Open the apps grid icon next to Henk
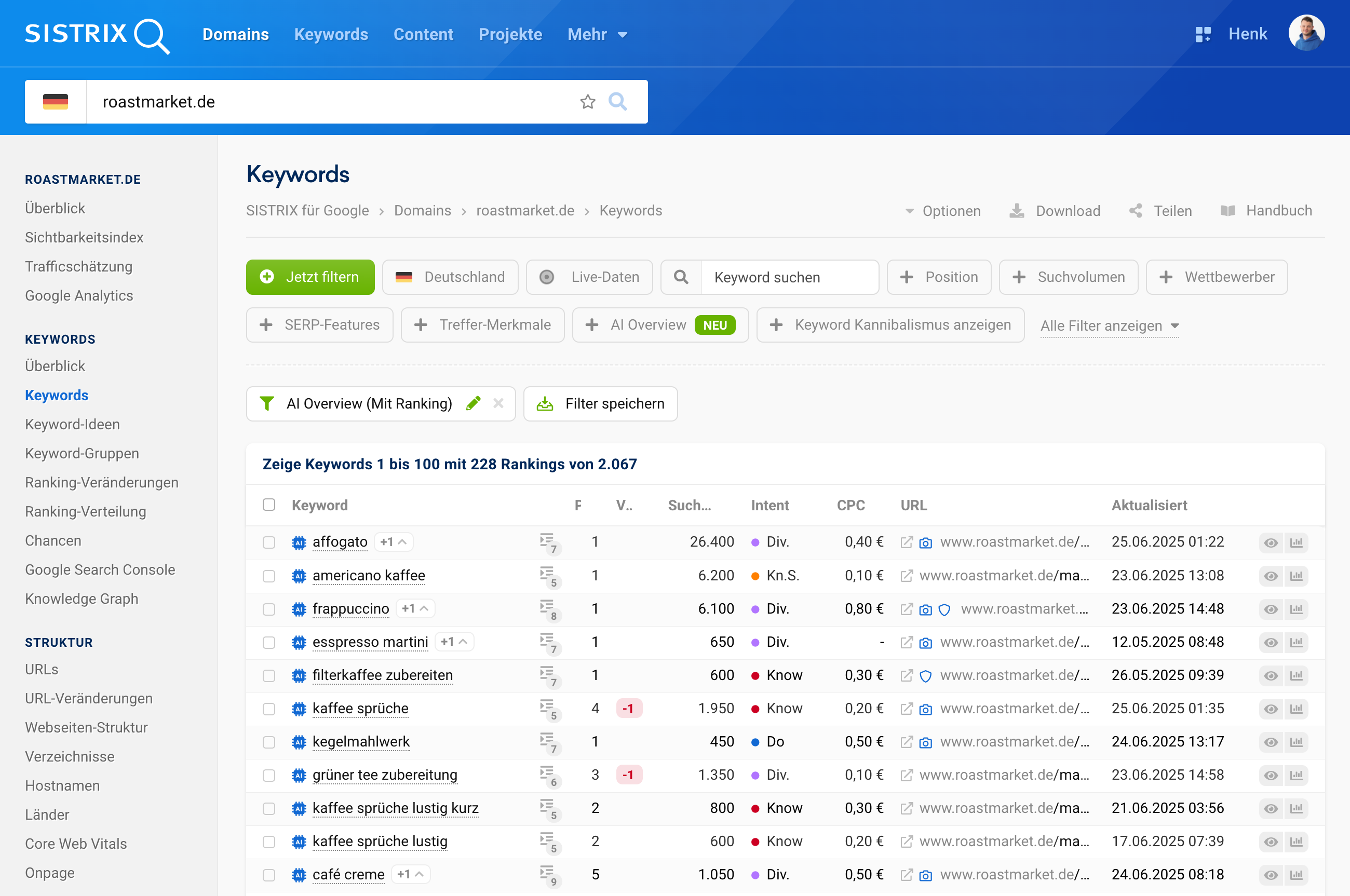This screenshot has width=1350, height=896. tap(1203, 34)
